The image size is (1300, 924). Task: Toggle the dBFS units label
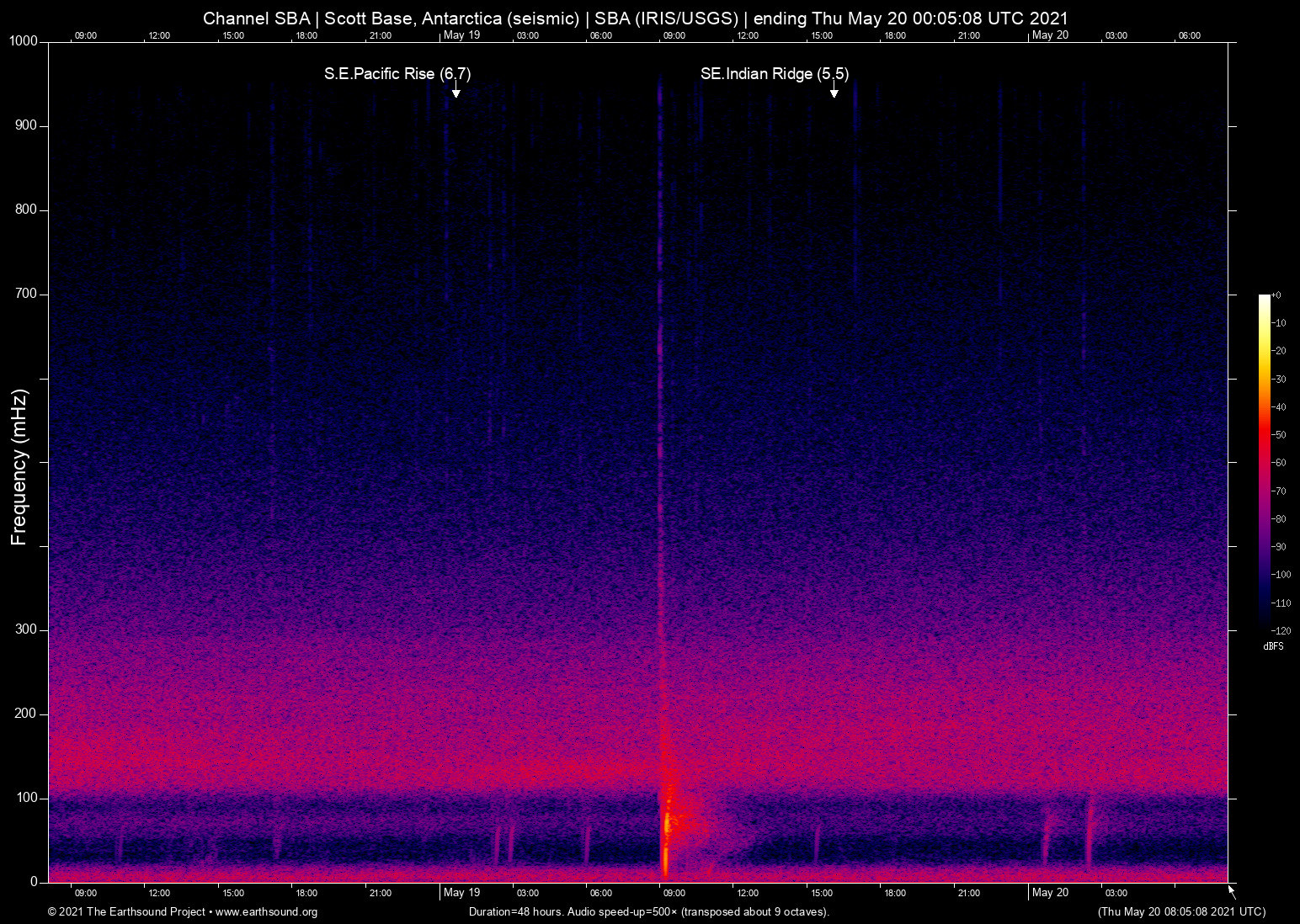(1272, 646)
